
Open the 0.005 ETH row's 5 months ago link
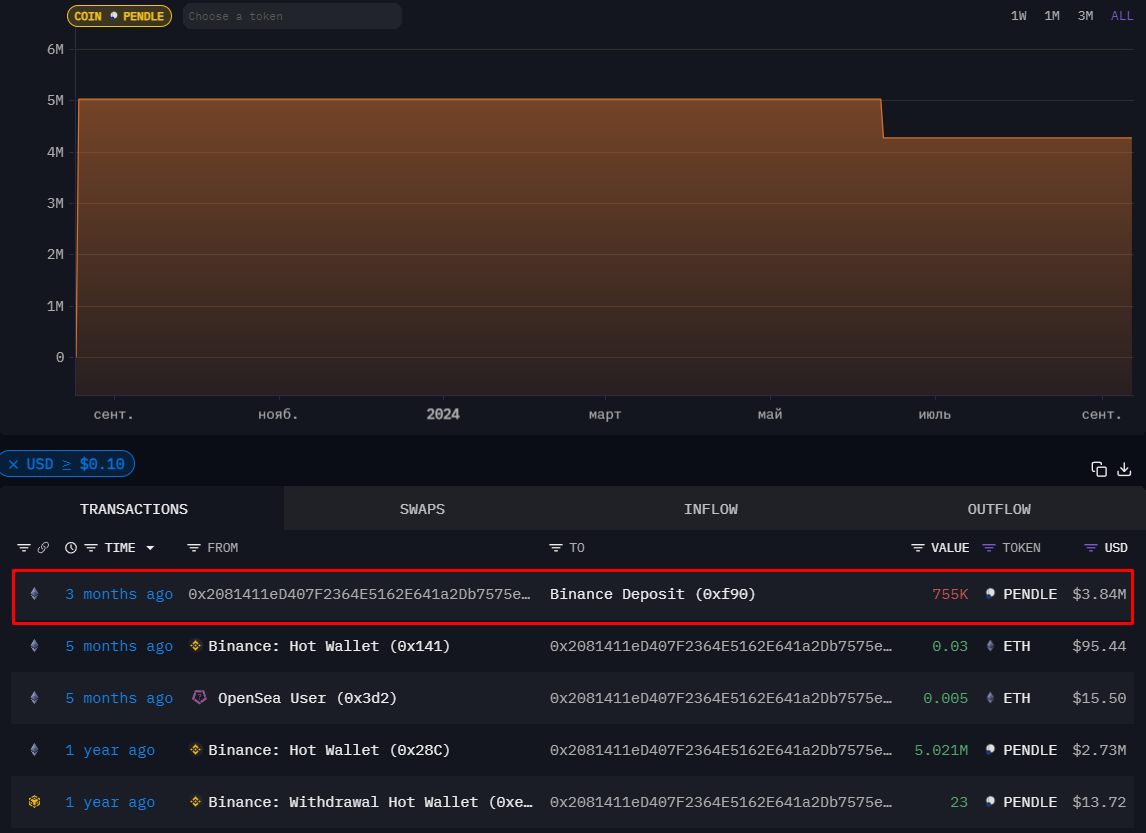[x=119, y=698]
